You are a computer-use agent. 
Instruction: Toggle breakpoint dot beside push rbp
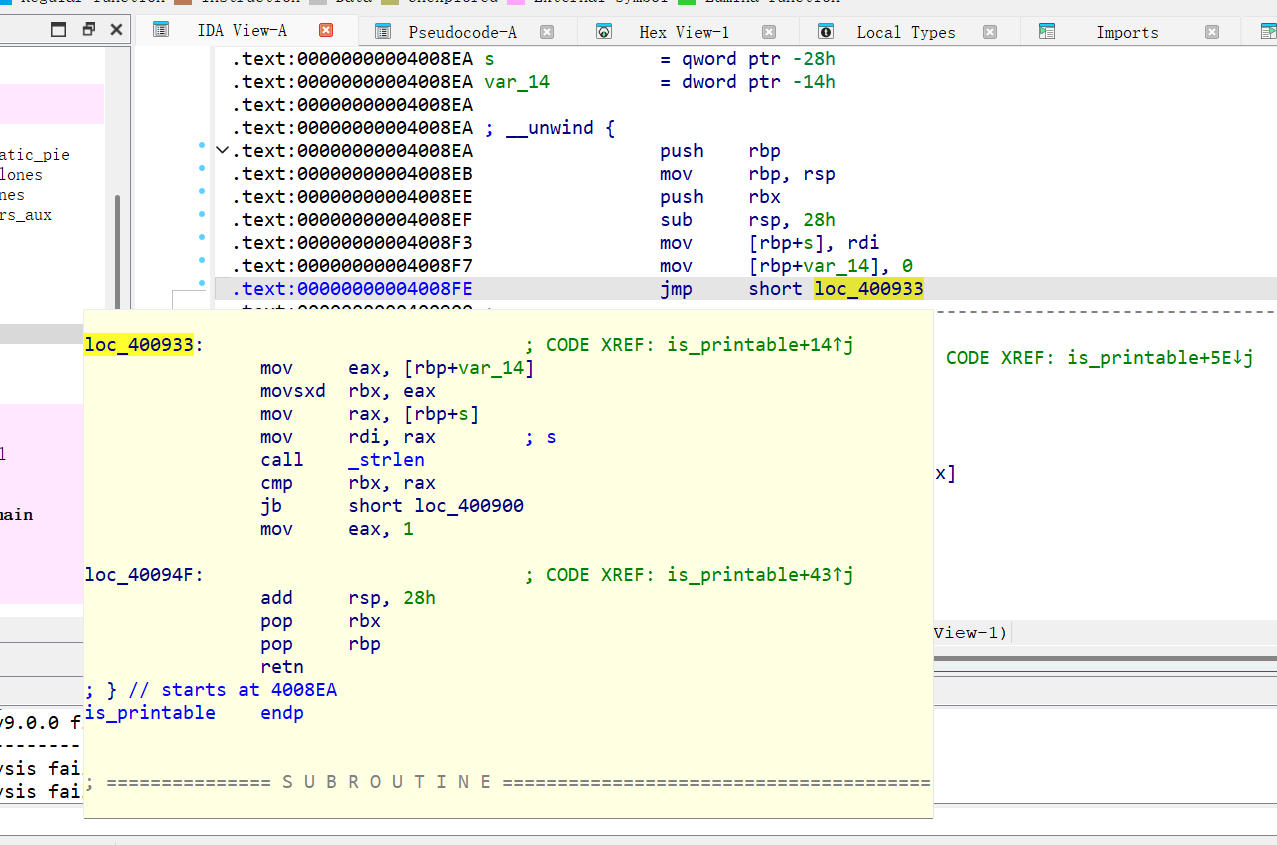click(202, 145)
